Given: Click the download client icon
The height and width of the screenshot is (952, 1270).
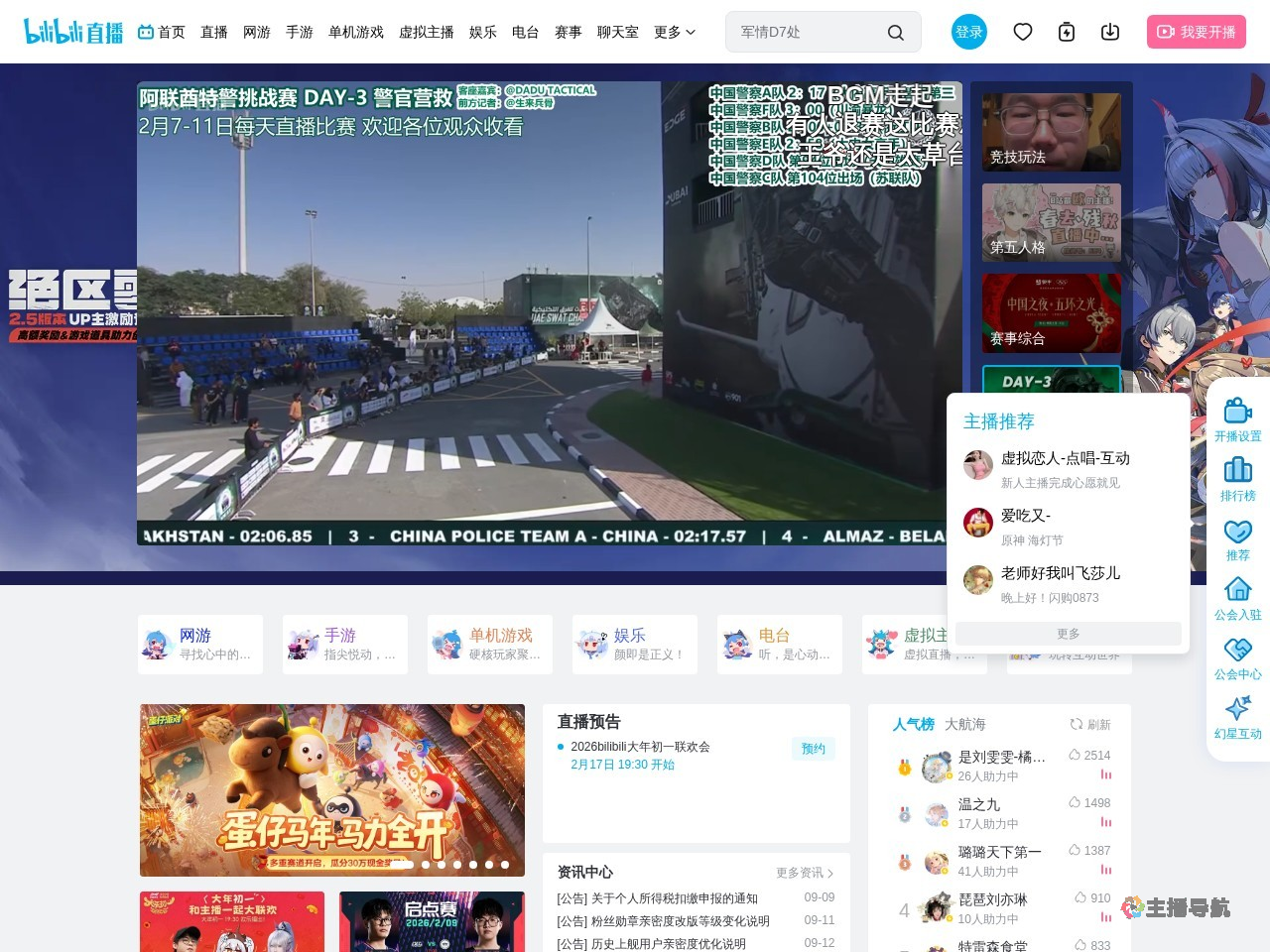Looking at the screenshot, I should pyautogui.click(x=1110, y=32).
